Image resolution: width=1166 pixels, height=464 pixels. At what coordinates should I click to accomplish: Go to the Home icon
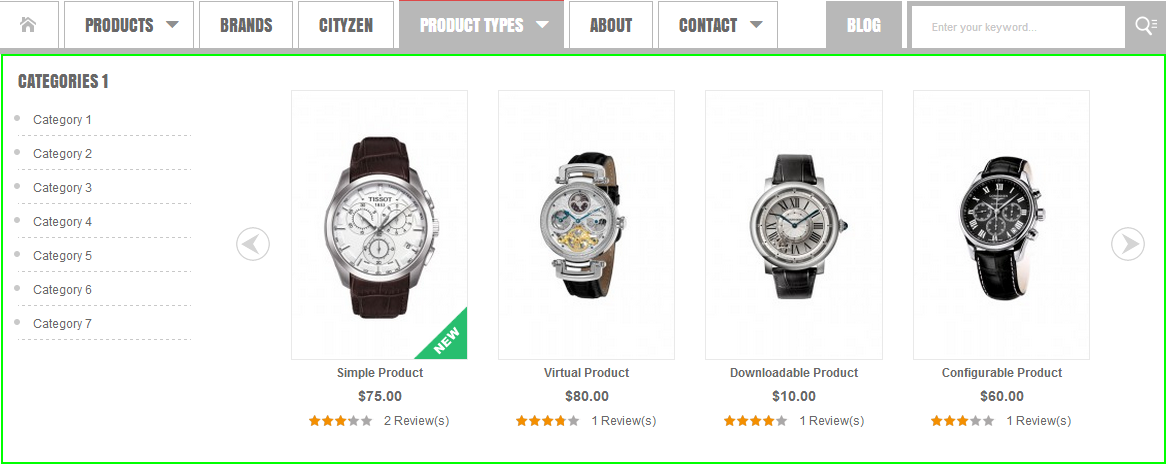point(29,25)
